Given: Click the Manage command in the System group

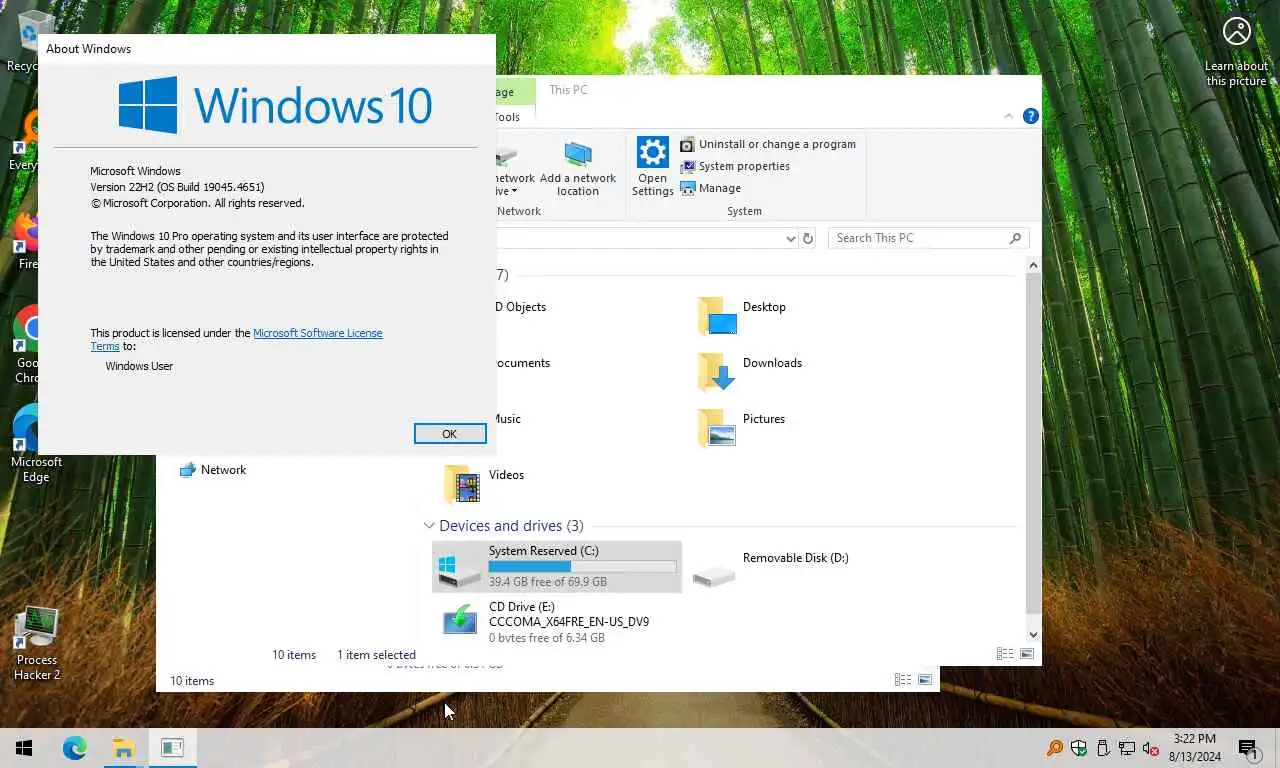Looking at the screenshot, I should (711, 188).
